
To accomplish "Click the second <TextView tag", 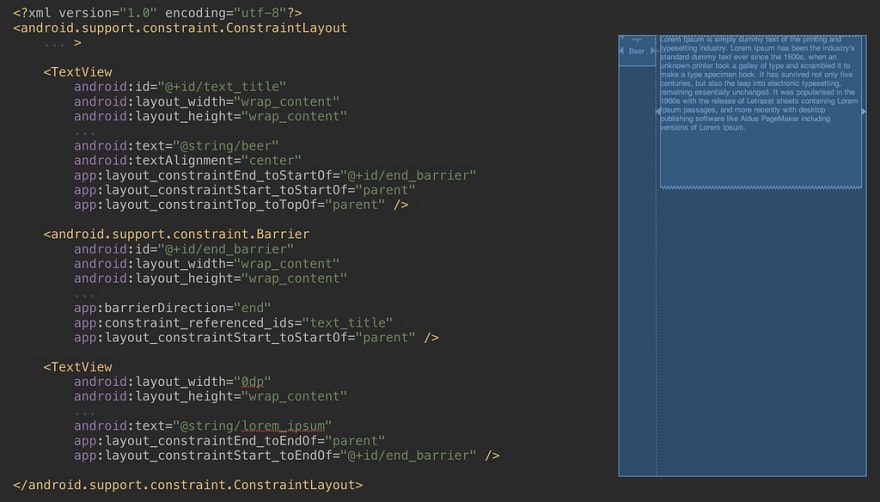I will pos(78,367).
